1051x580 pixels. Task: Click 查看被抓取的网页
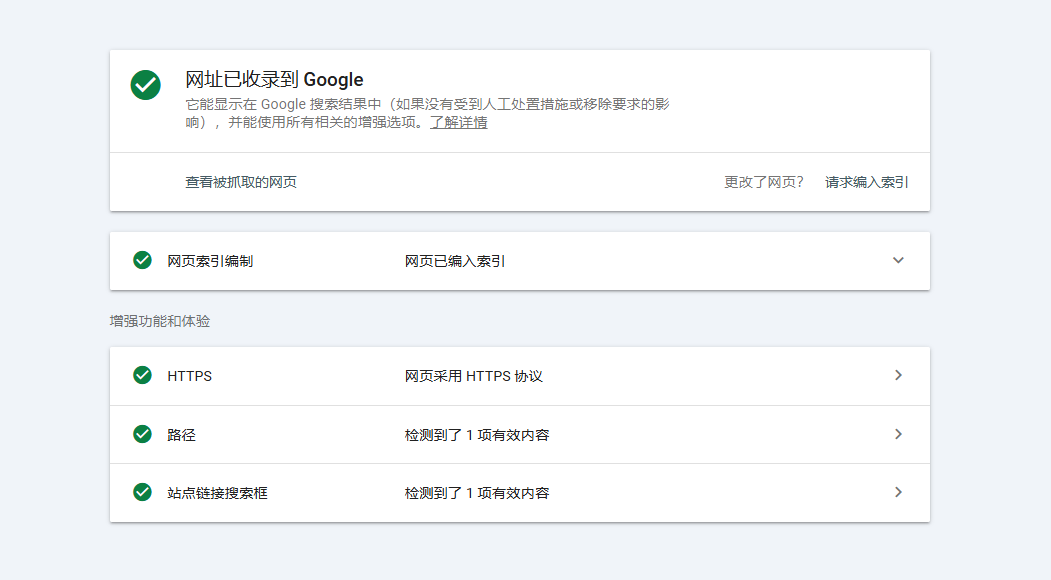(x=241, y=182)
